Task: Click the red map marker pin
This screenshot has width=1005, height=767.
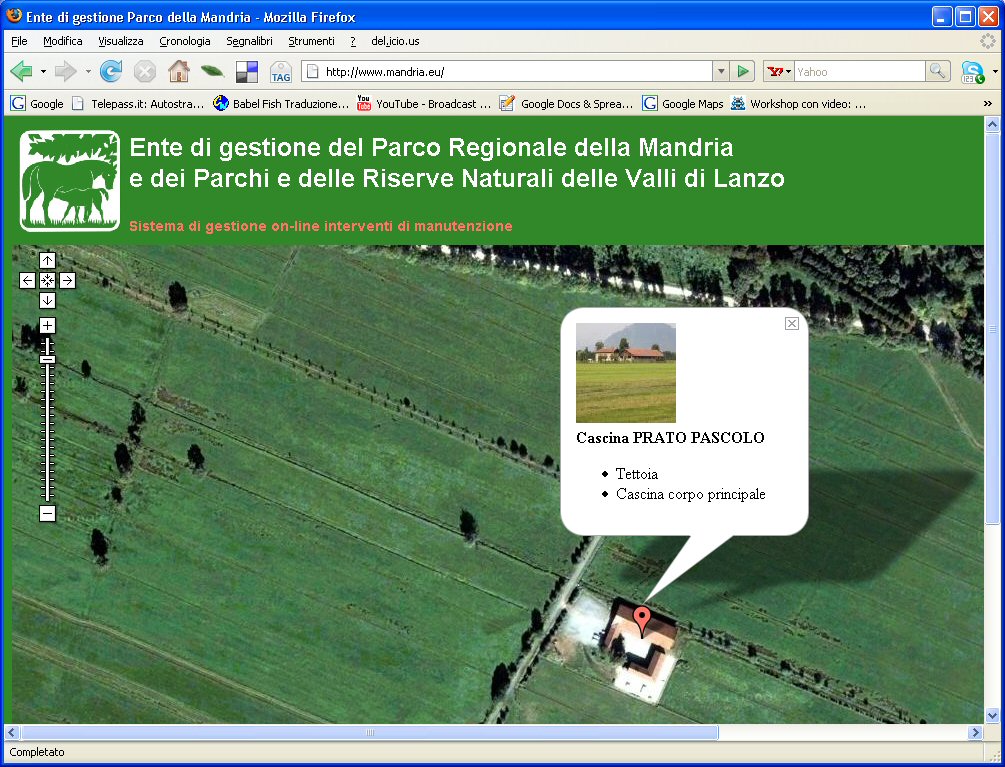Action: [x=642, y=622]
